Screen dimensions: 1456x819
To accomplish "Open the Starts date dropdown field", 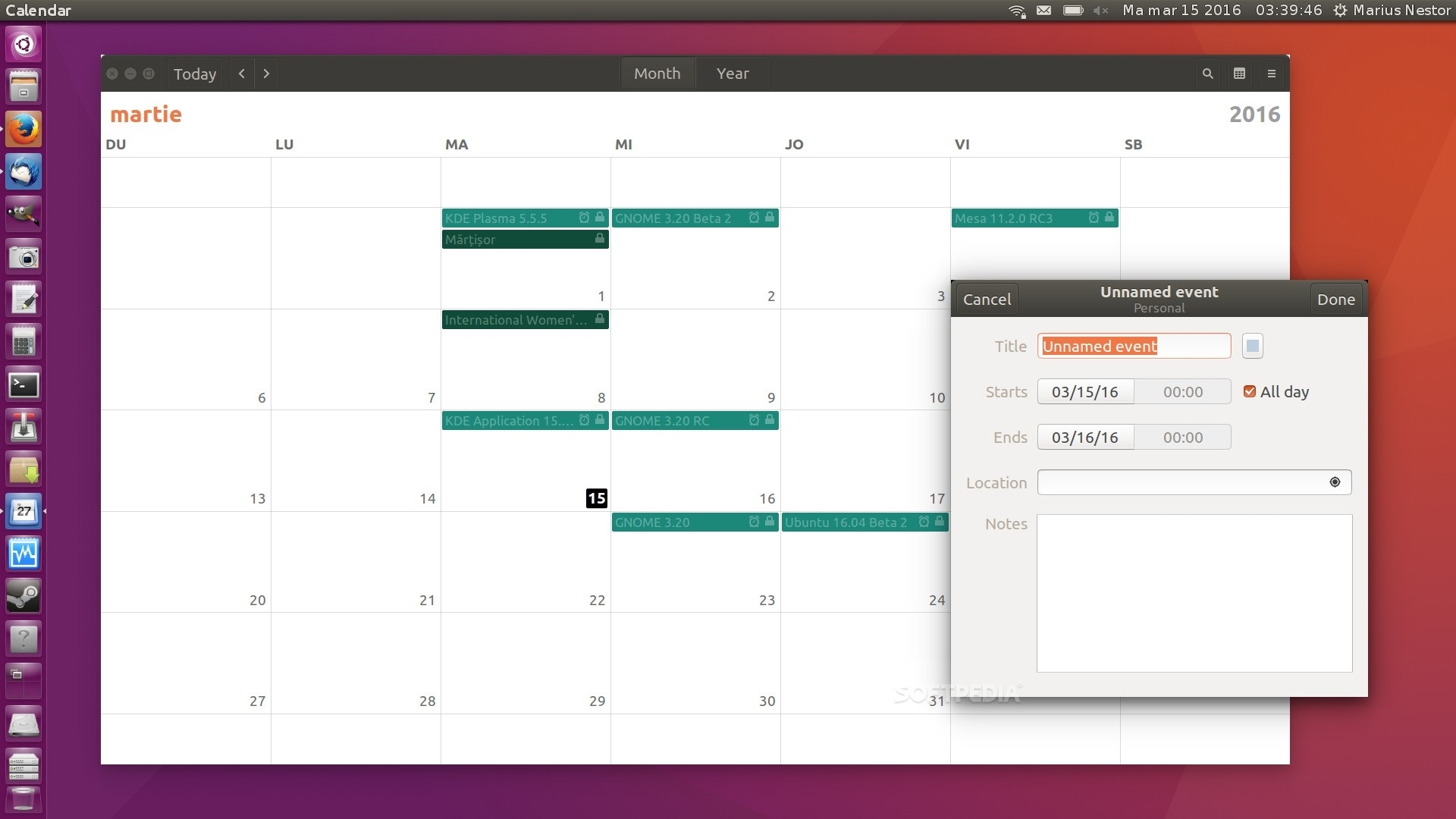I will tap(1085, 391).
